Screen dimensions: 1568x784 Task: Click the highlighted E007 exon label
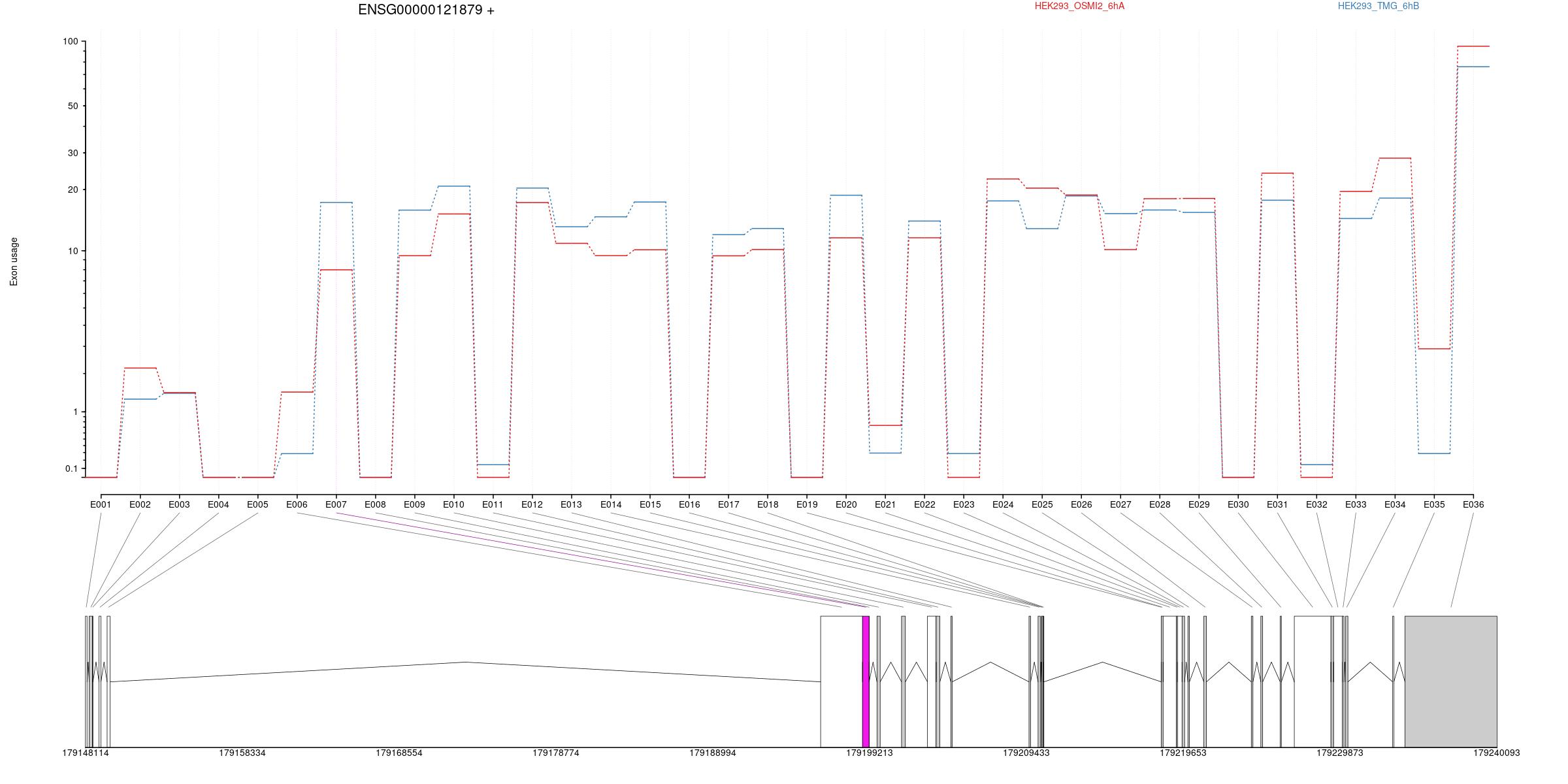click(x=336, y=504)
